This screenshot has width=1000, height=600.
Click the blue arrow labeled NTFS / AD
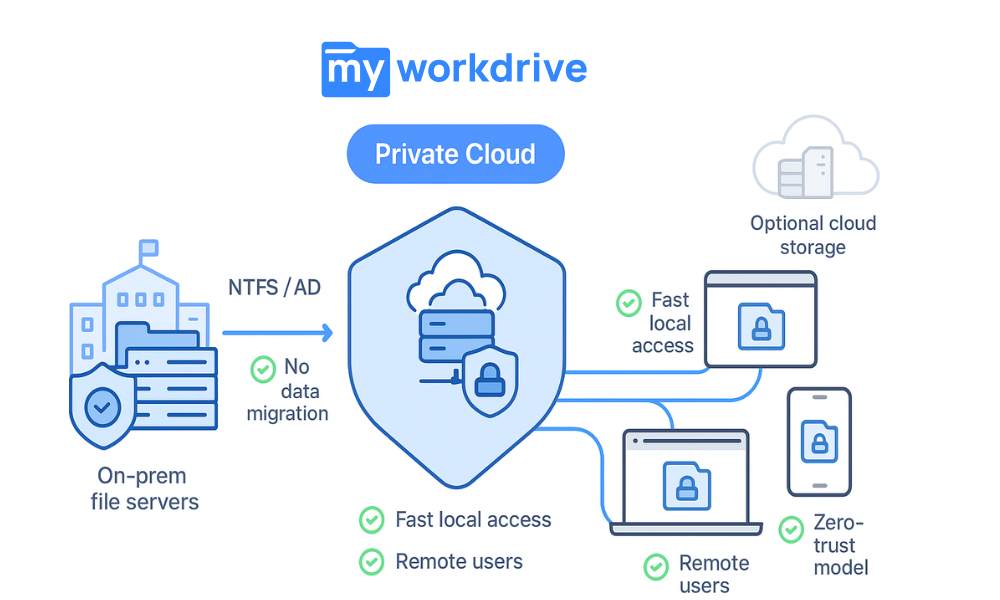click(x=277, y=331)
